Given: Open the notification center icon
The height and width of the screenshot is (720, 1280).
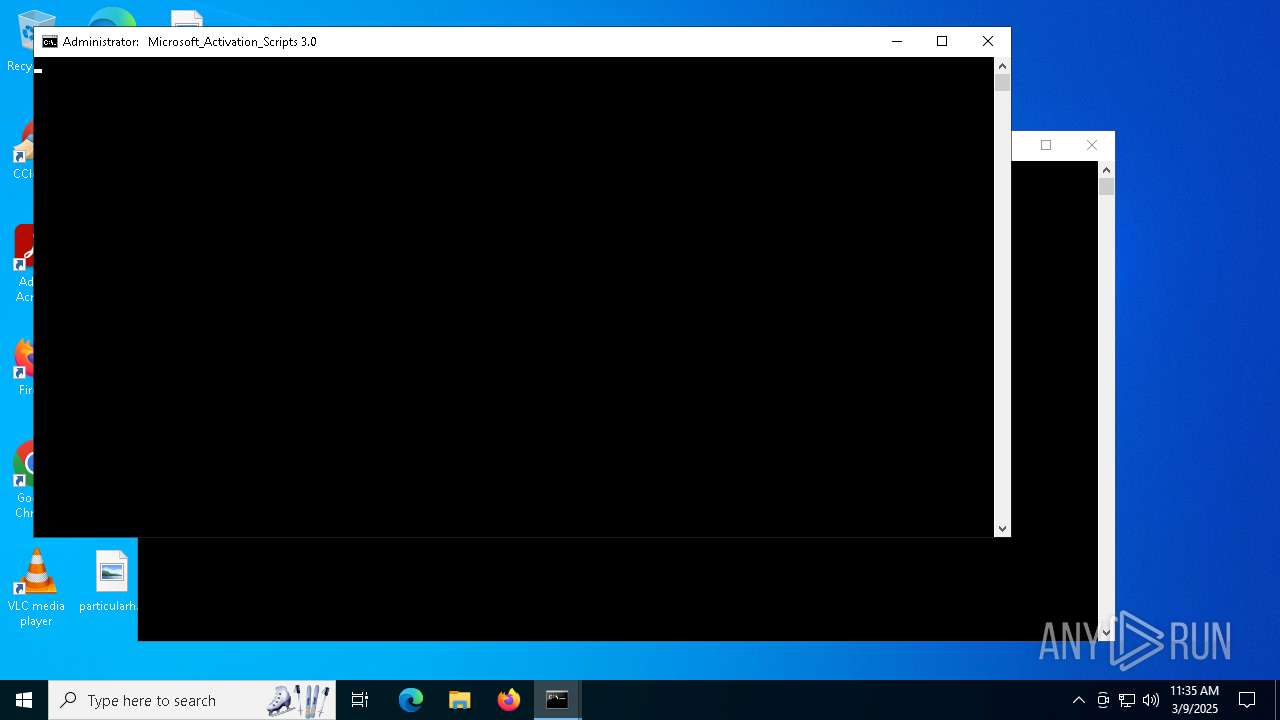Looking at the screenshot, I should (1247, 700).
